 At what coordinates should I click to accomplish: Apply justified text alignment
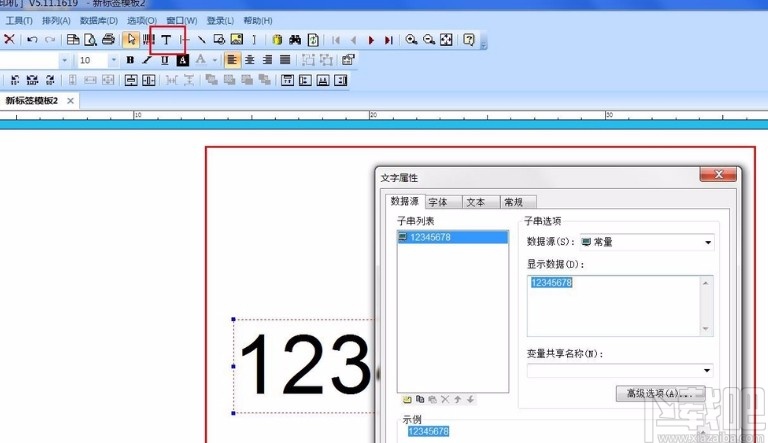tap(285, 60)
